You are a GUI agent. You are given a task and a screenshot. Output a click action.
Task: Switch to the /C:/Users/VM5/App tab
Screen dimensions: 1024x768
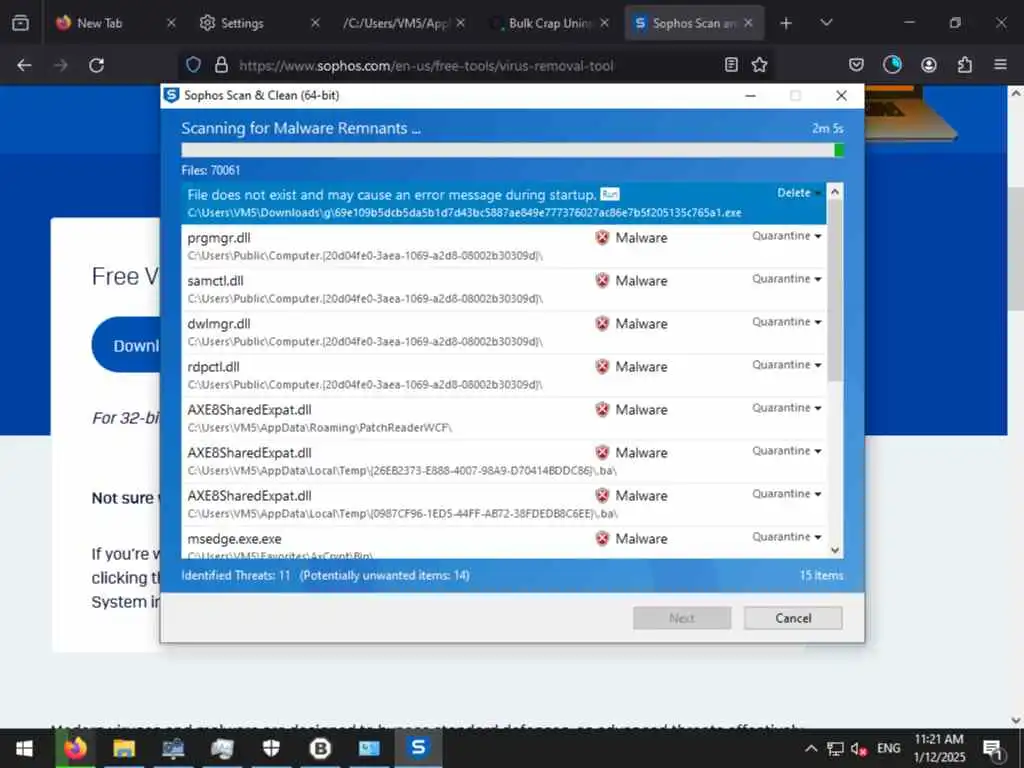(x=402, y=23)
